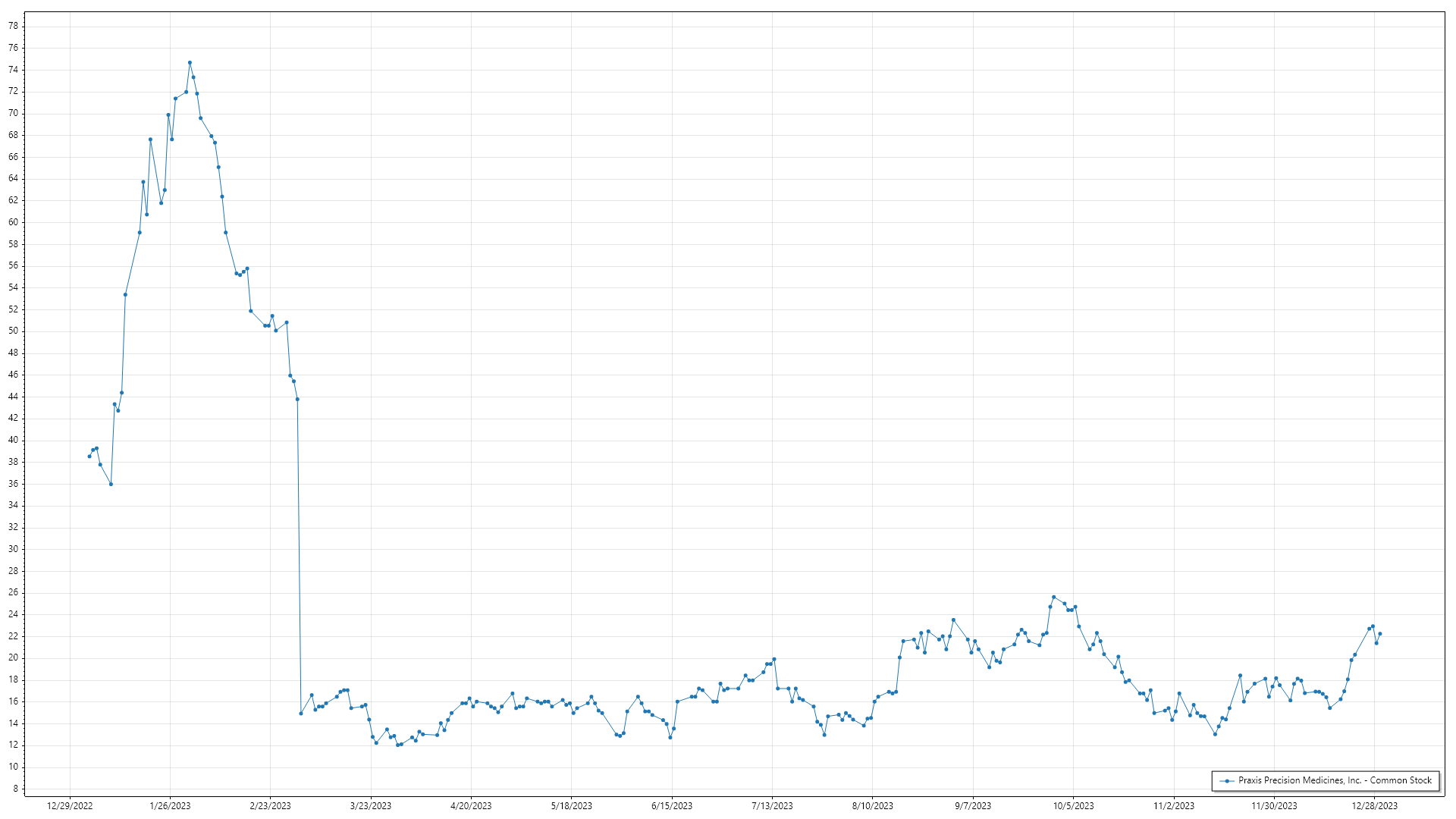Click the 1/26/2023 x-axis date label
This screenshot has height=819, width=1456.
[x=170, y=805]
